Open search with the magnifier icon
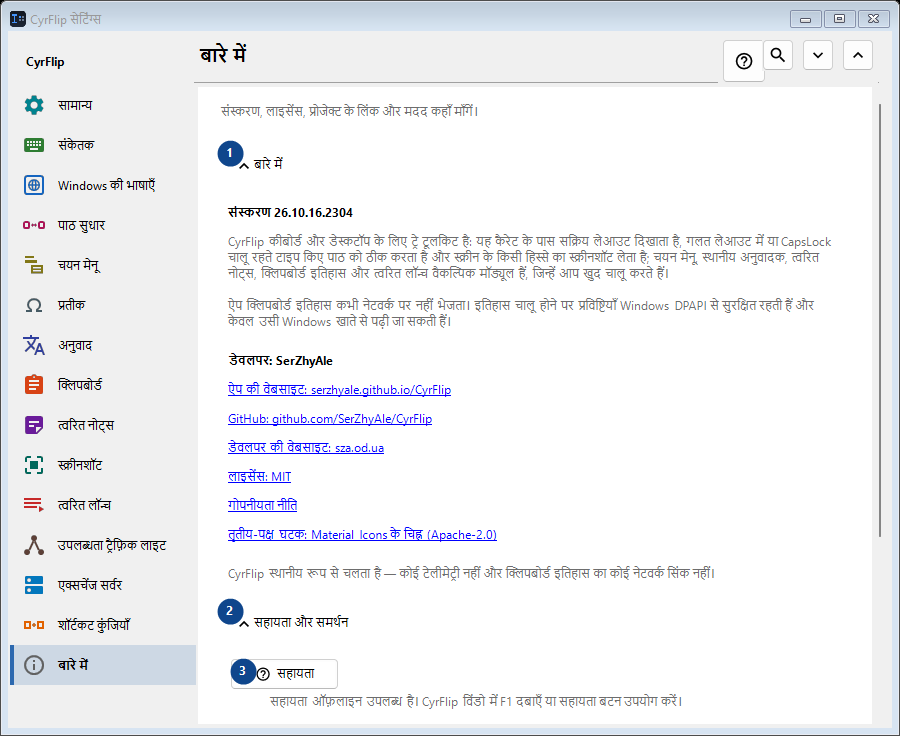The height and width of the screenshot is (736, 900). click(x=778, y=55)
